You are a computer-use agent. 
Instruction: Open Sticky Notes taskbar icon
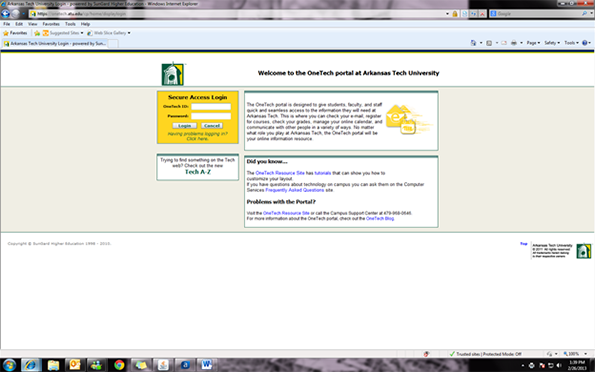[x=141, y=365]
